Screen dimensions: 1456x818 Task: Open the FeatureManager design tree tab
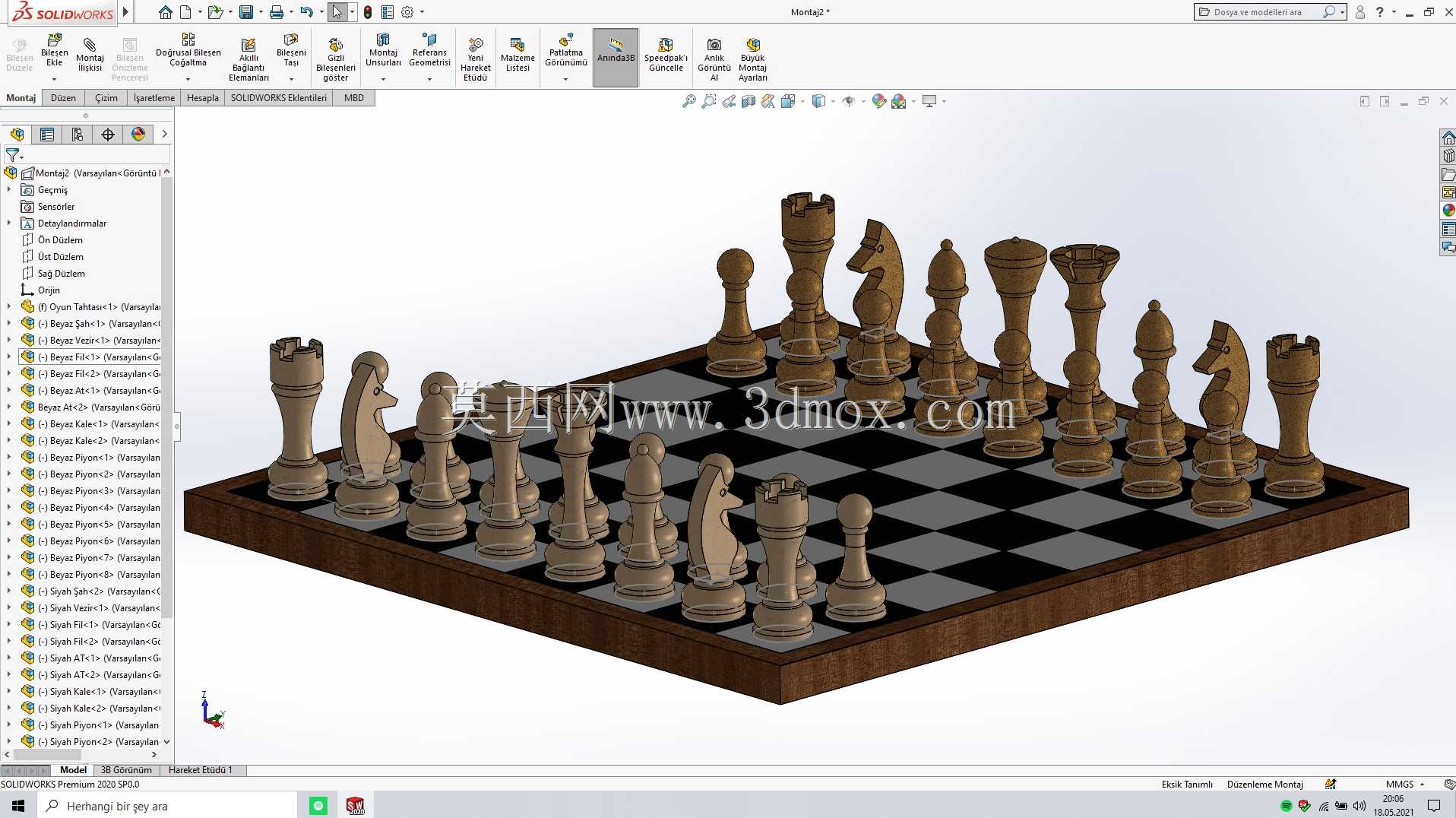pos(17,135)
